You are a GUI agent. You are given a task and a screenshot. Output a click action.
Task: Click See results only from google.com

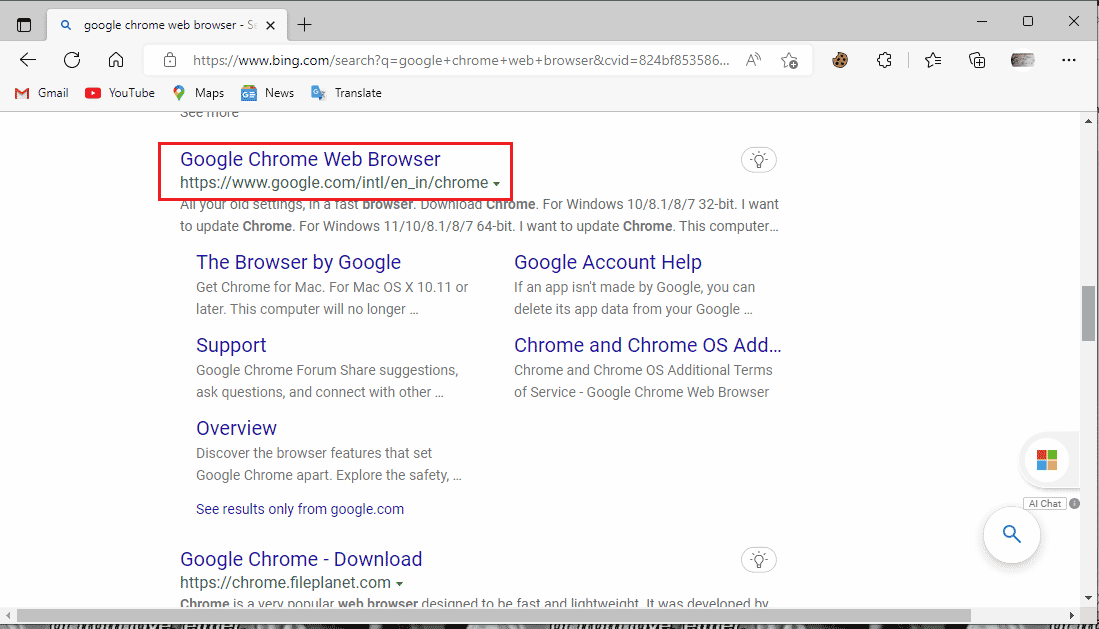coord(300,509)
